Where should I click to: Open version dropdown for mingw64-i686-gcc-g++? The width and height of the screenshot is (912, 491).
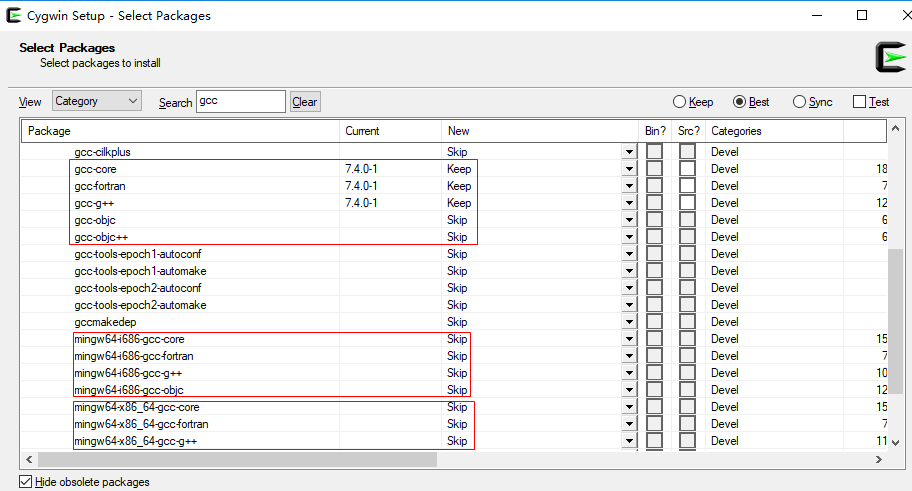tap(629, 373)
